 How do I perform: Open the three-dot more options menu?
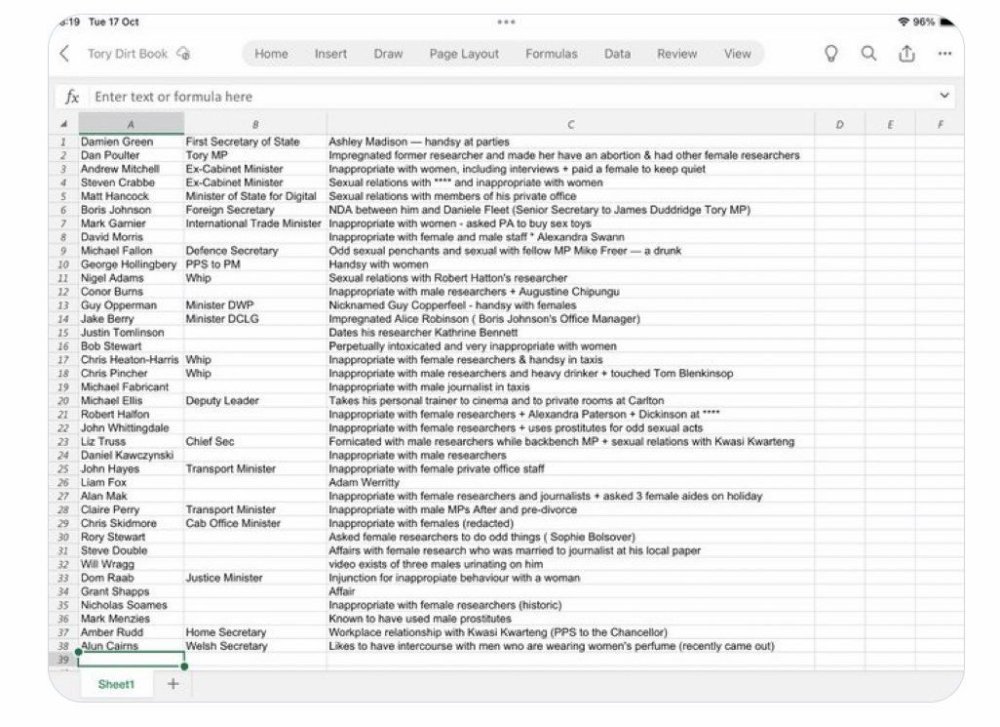[944, 54]
